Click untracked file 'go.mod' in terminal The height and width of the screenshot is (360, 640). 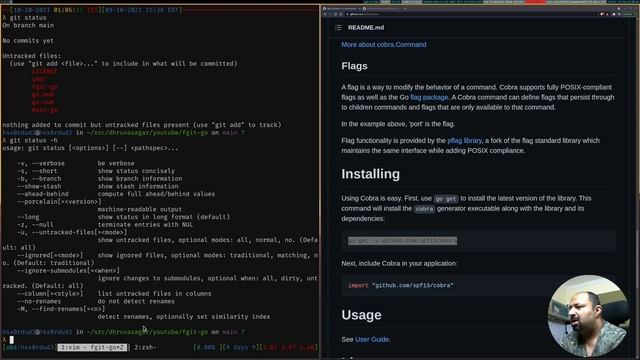click(x=43, y=94)
